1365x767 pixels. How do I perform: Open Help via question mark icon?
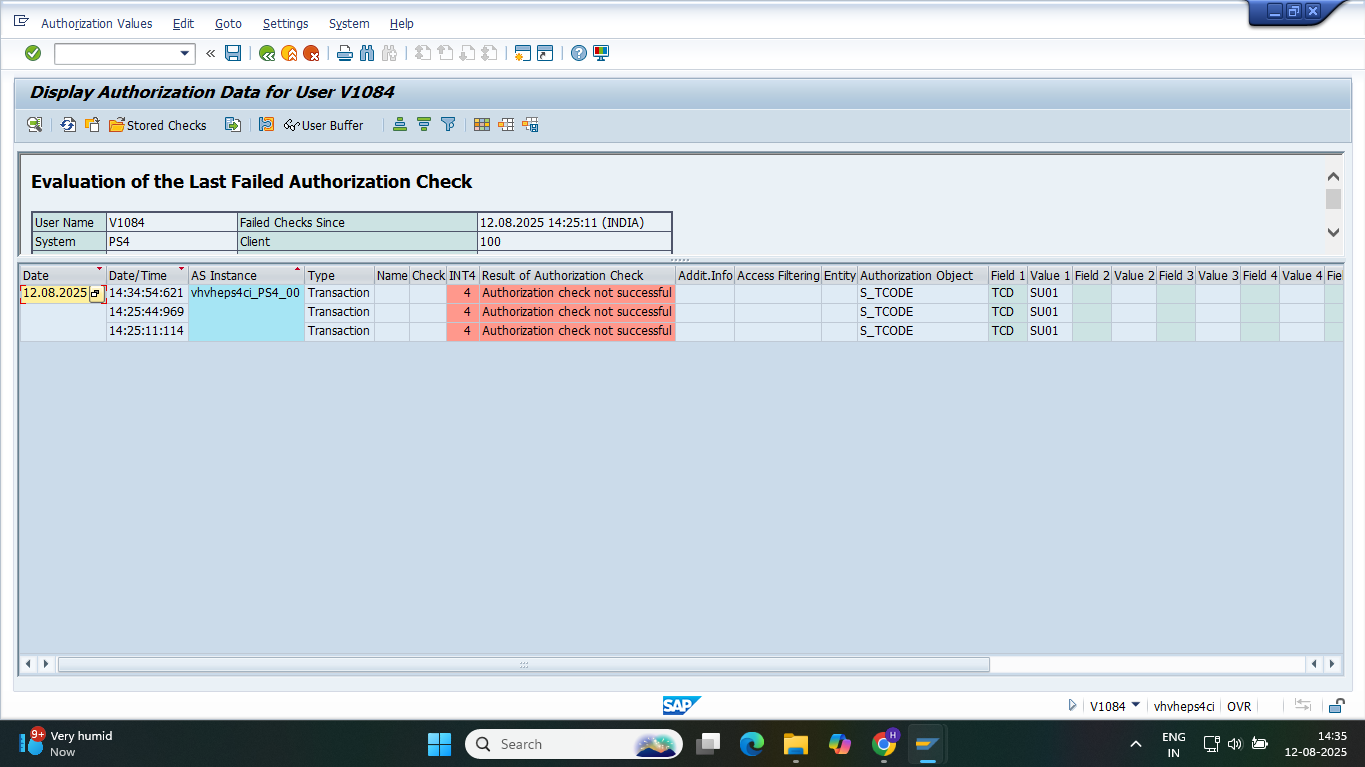[x=579, y=53]
